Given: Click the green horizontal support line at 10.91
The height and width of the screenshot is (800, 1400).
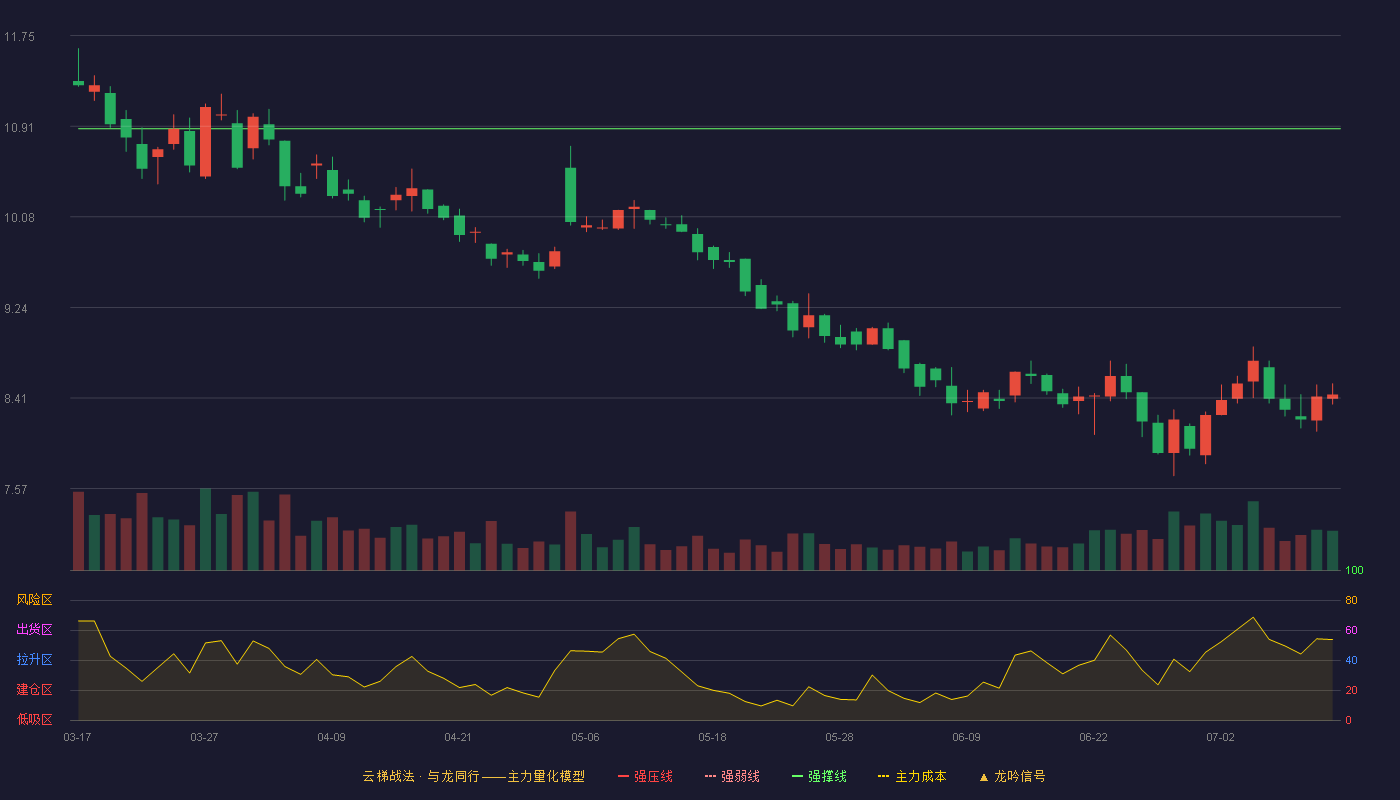Looking at the screenshot, I should 709,128.
